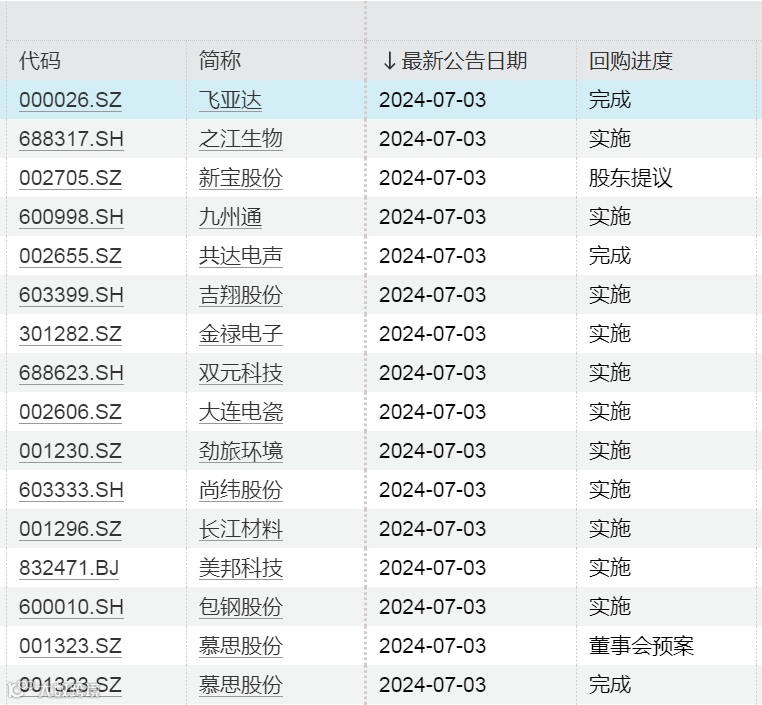Viewport: 762px width, 705px height.
Task: Select 实施 status in 包钢股份 row
Action: pyautogui.click(x=610, y=607)
